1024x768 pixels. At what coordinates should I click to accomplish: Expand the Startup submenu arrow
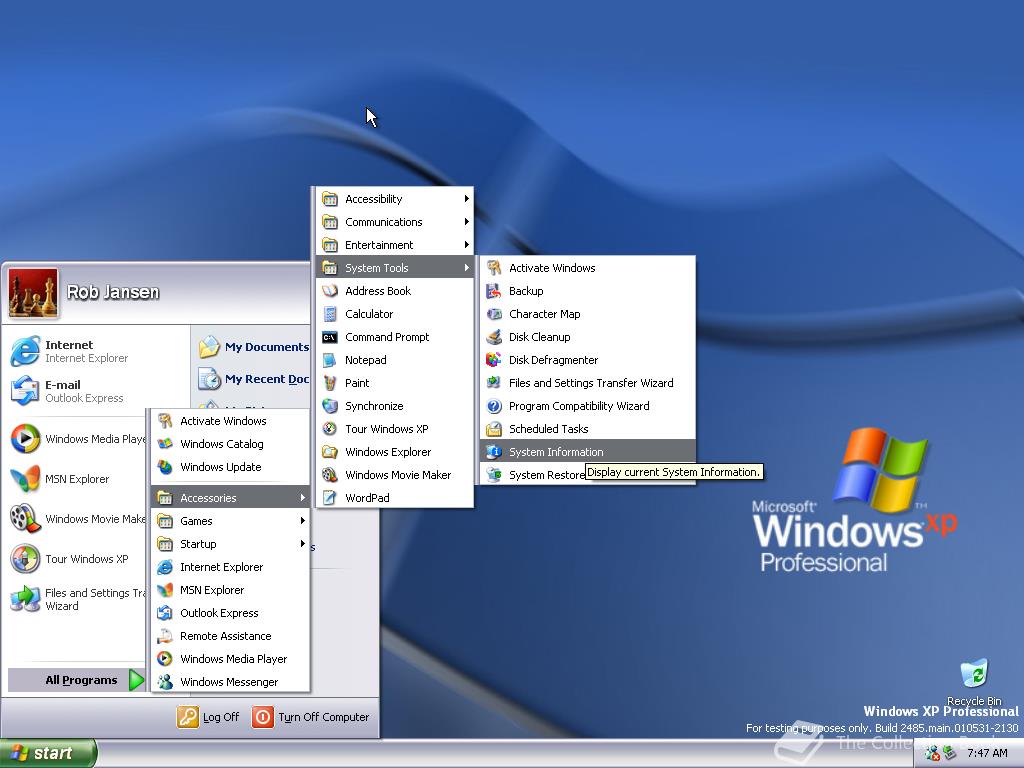pyautogui.click(x=302, y=543)
